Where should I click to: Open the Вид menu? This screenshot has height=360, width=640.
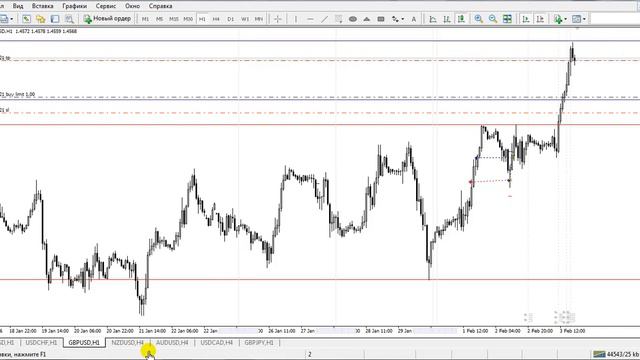18,6
